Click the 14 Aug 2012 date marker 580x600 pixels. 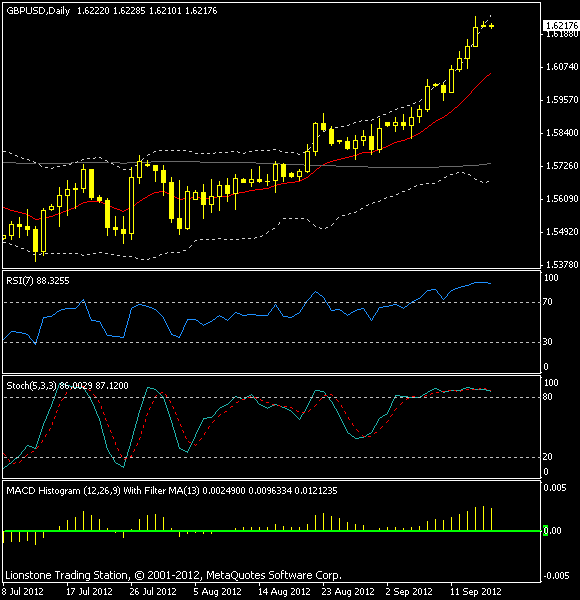pyautogui.click(x=284, y=592)
